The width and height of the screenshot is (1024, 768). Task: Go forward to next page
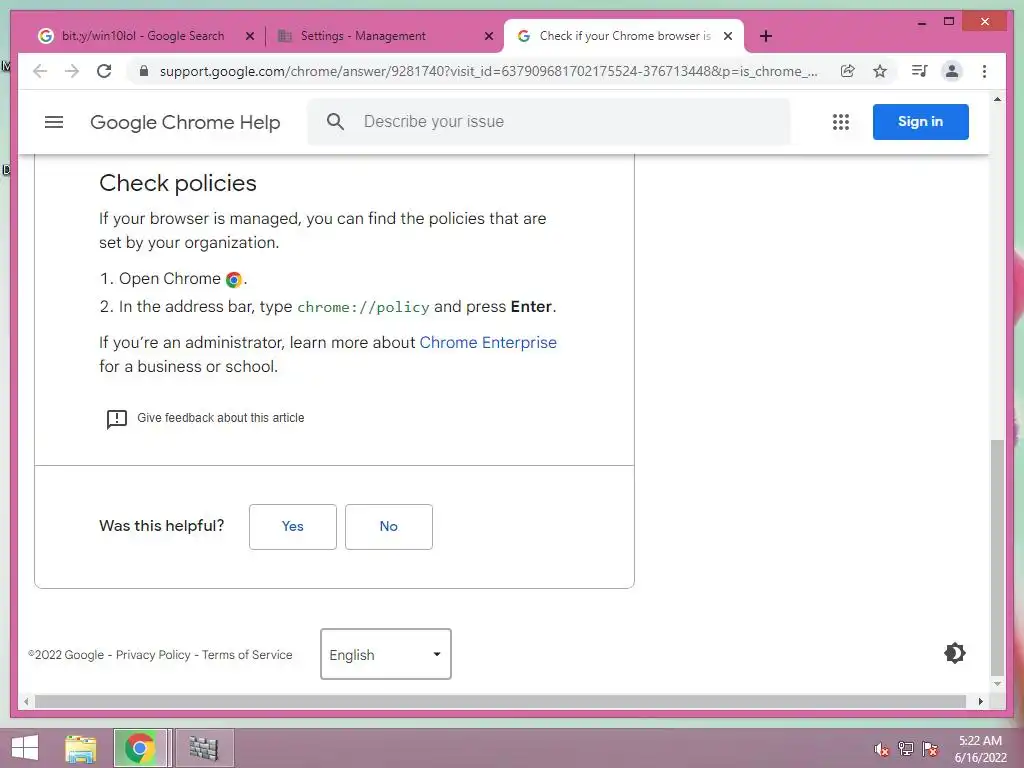coord(72,71)
